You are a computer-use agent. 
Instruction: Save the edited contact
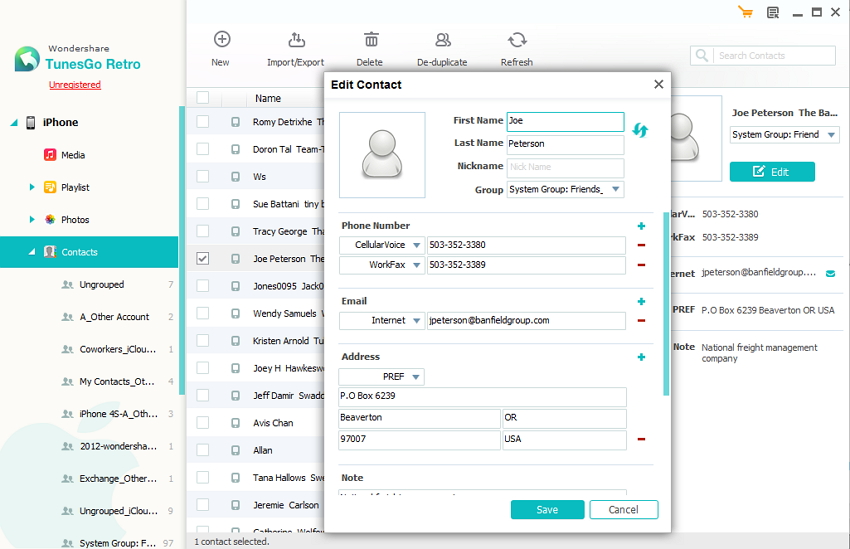click(547, 510)
